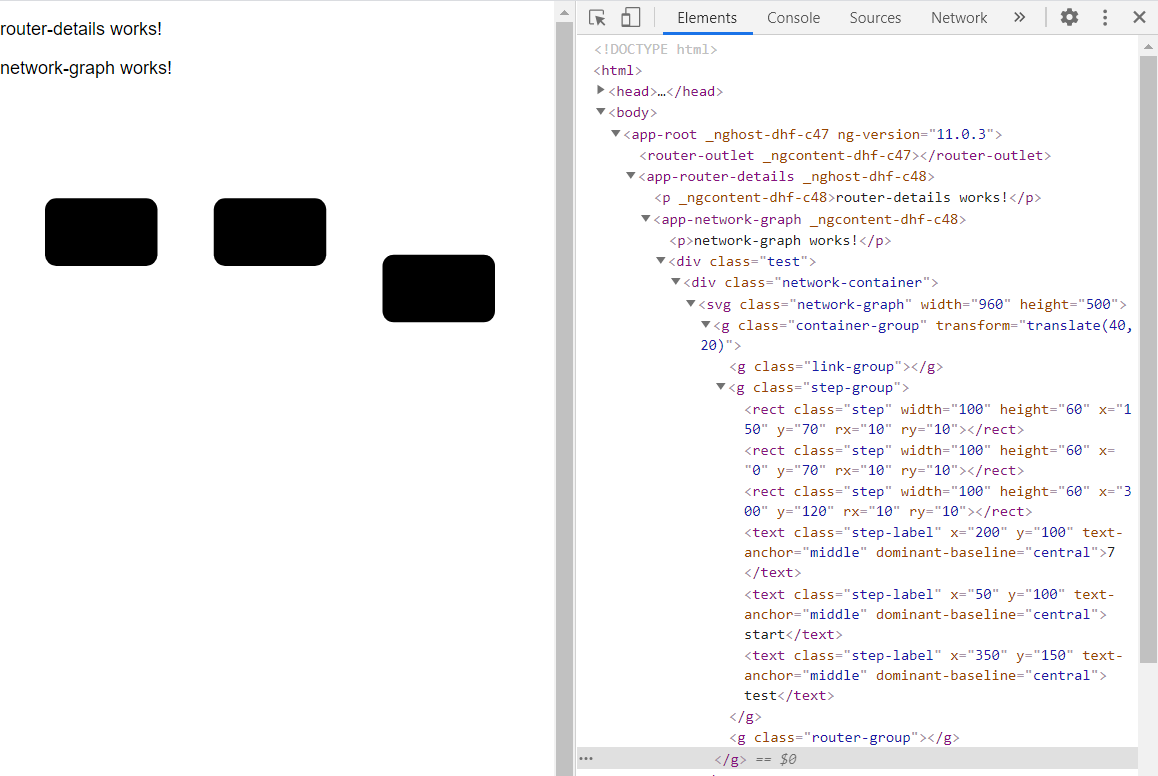Collapse the svg network-graph node

(691, 303)
